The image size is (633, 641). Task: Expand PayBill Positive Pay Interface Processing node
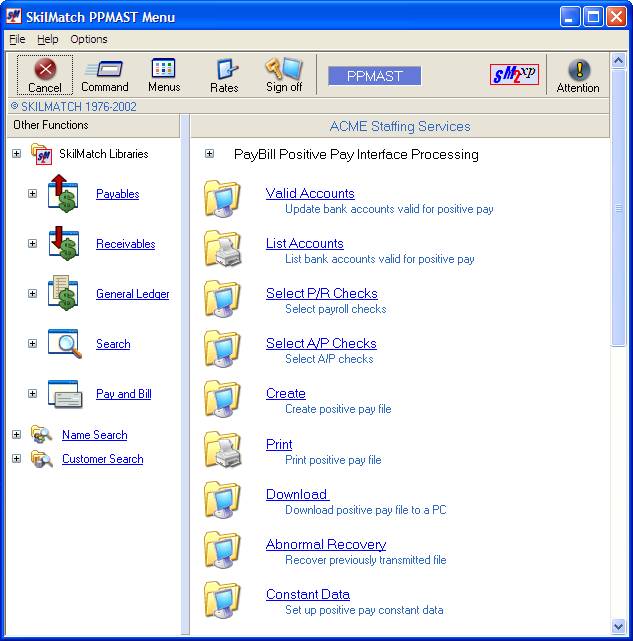coord(209,154)
